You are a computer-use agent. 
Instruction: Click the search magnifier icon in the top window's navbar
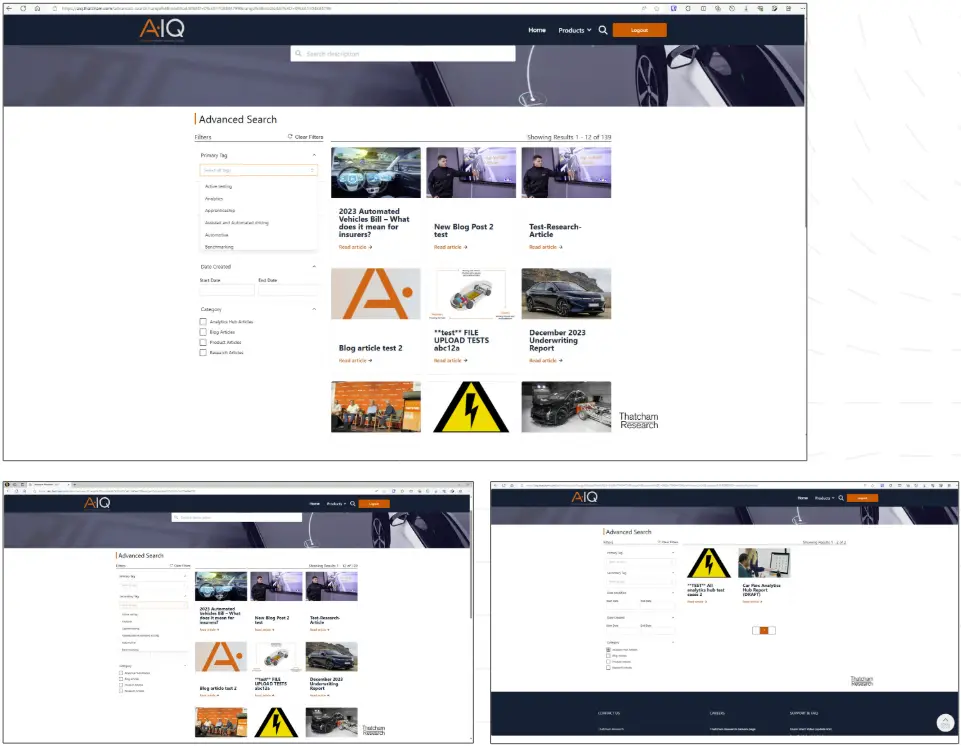603,30
